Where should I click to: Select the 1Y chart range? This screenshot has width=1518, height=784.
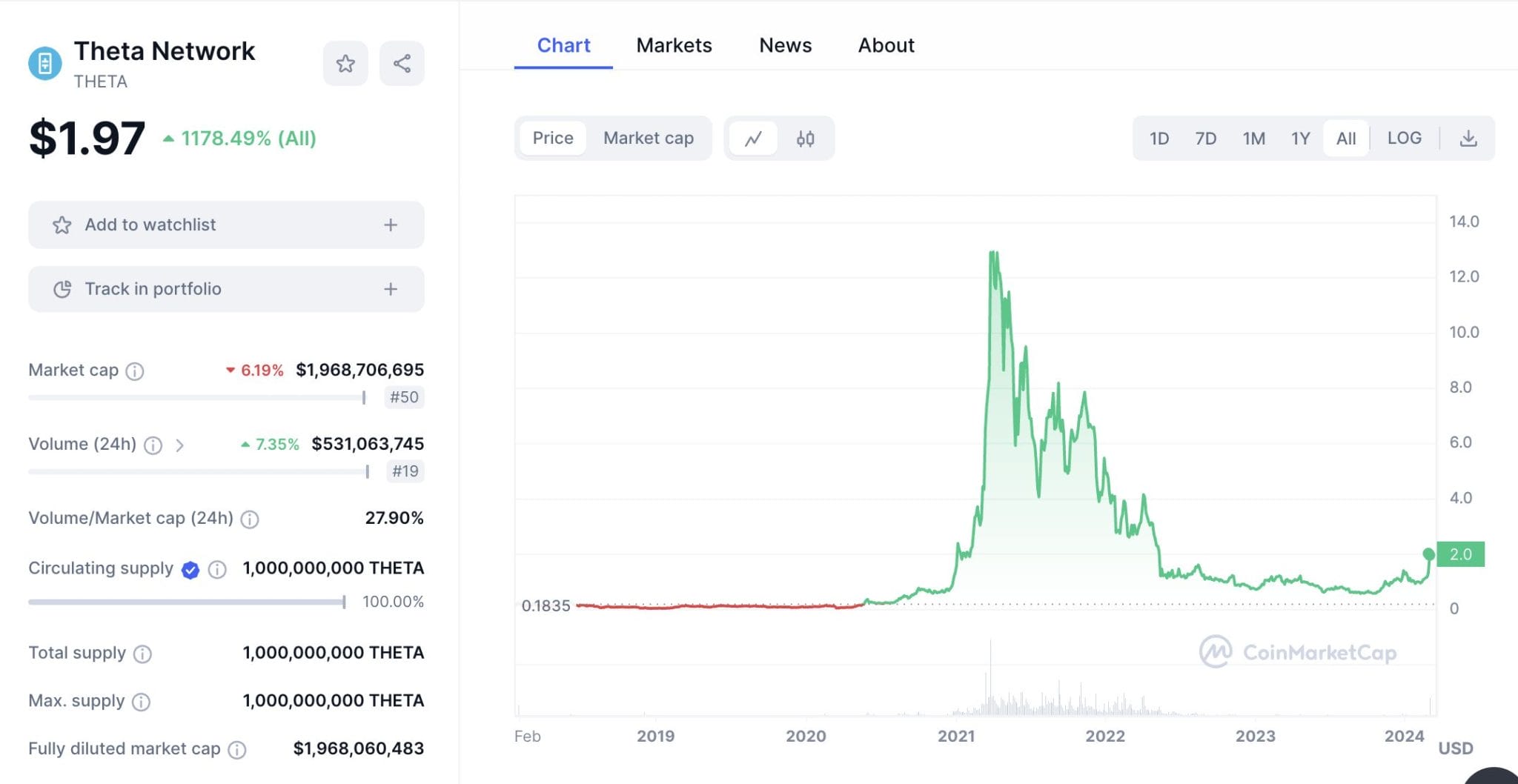(x=1299, y=138)
